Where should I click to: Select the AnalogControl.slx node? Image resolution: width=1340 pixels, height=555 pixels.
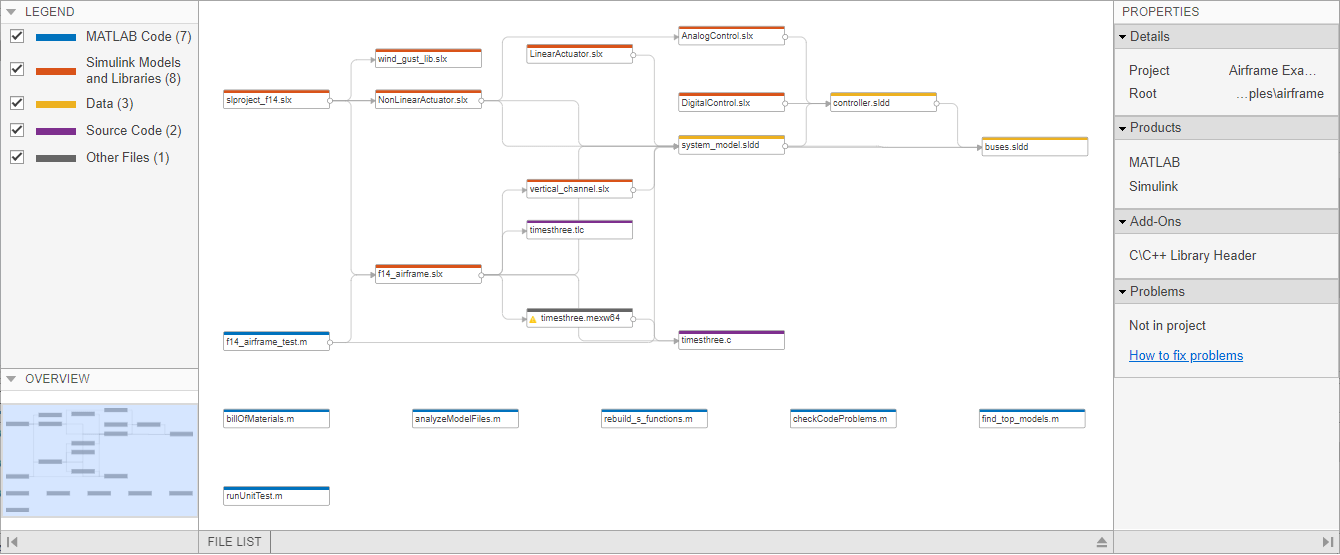(x=731, y=36)
